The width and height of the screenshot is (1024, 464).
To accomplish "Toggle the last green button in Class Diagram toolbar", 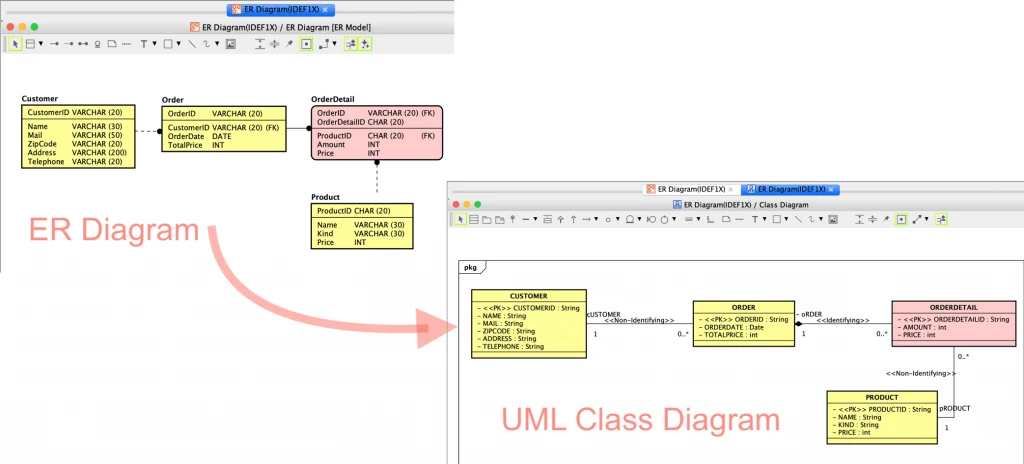I will click(x=941, y=220).
